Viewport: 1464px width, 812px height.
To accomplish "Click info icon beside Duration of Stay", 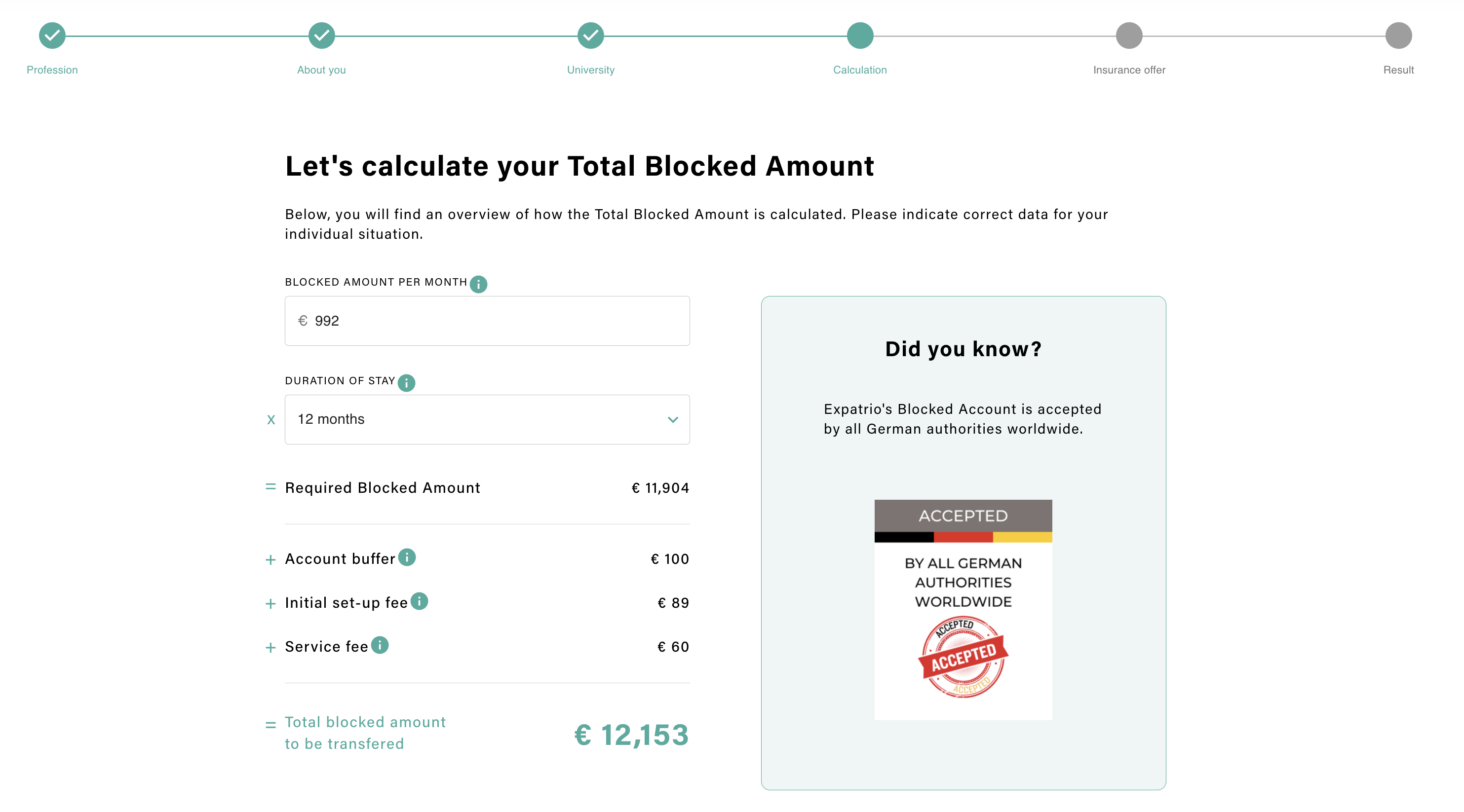I will tap(406, 383).
